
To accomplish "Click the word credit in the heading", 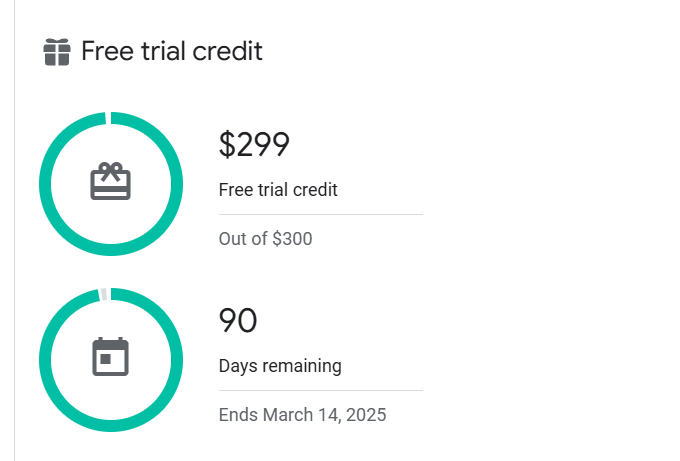I will pyautogui.click(x=227, y=51).
